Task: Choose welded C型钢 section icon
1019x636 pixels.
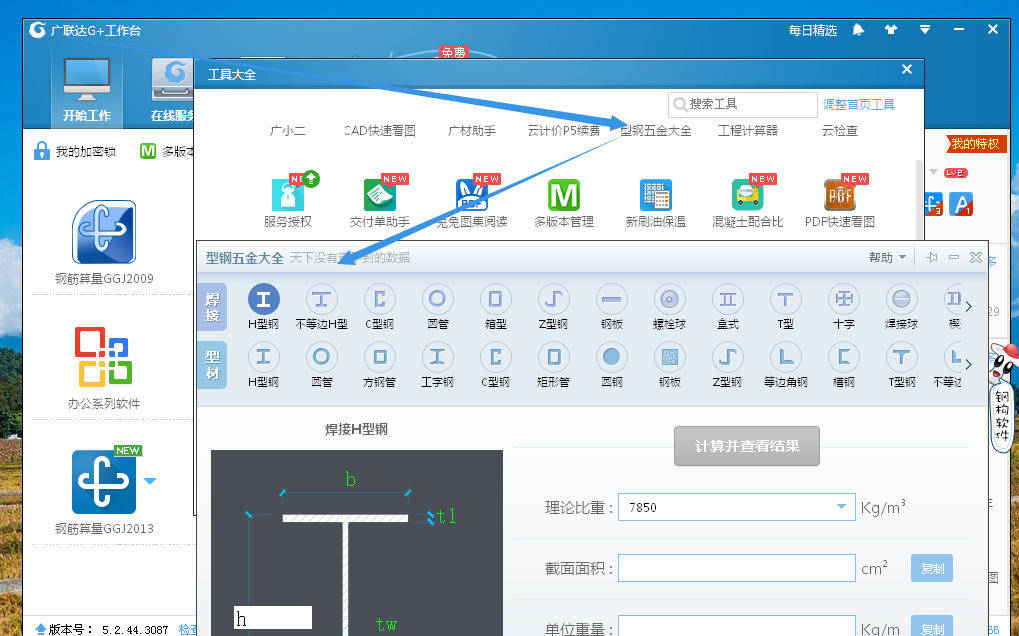Action: point(380,299)
